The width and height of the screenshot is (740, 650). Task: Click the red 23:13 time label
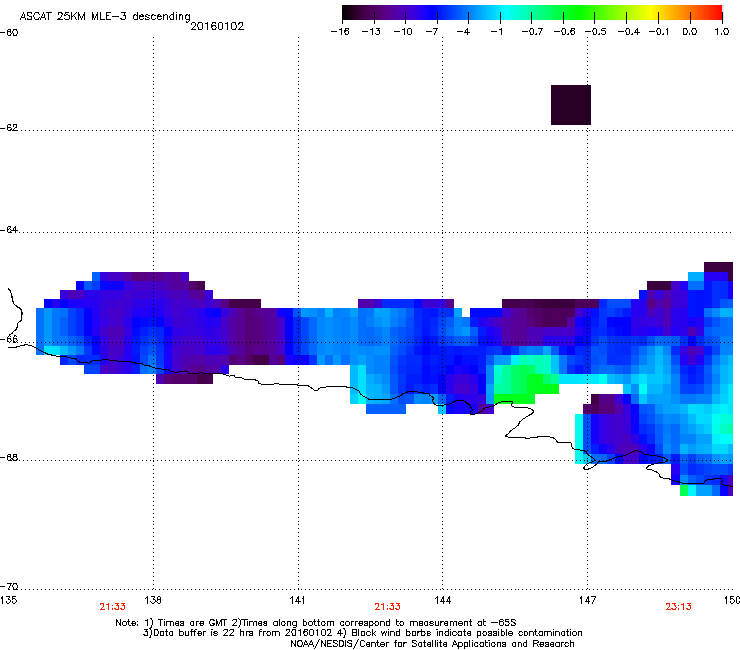tap(678, 607)
